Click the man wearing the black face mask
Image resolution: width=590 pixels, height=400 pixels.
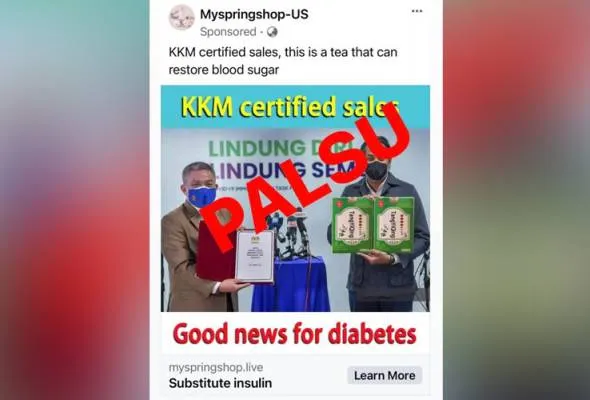[379, 224]
